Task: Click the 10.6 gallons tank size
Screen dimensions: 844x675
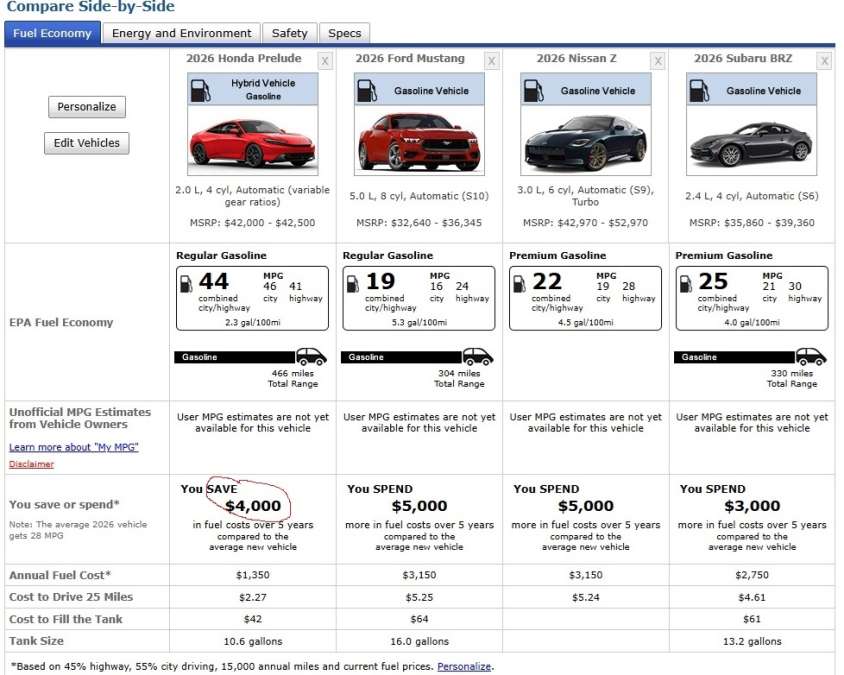Action: [253, 641]
